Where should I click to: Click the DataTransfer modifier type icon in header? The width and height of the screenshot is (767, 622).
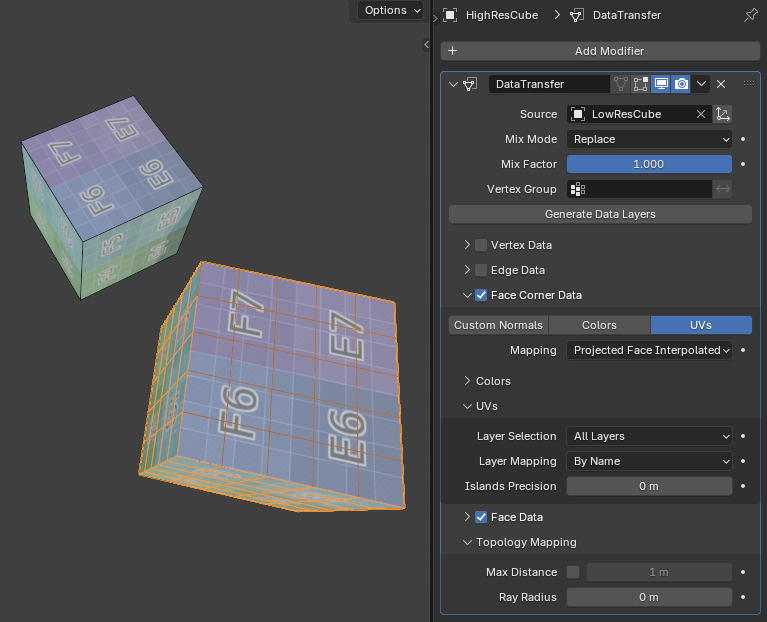(x=470, y=84)
